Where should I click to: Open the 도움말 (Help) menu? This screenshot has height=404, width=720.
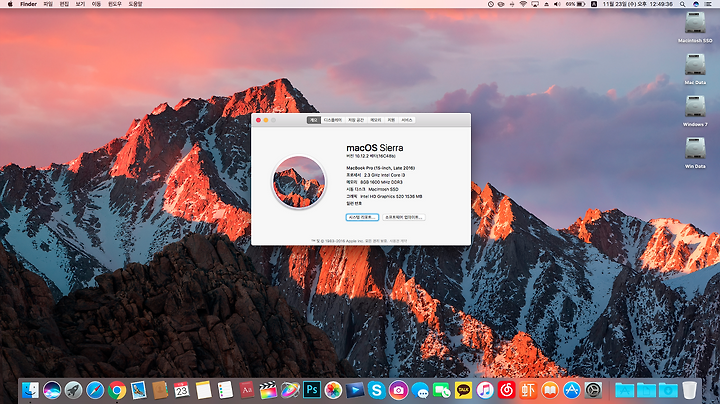pos(135,4)
